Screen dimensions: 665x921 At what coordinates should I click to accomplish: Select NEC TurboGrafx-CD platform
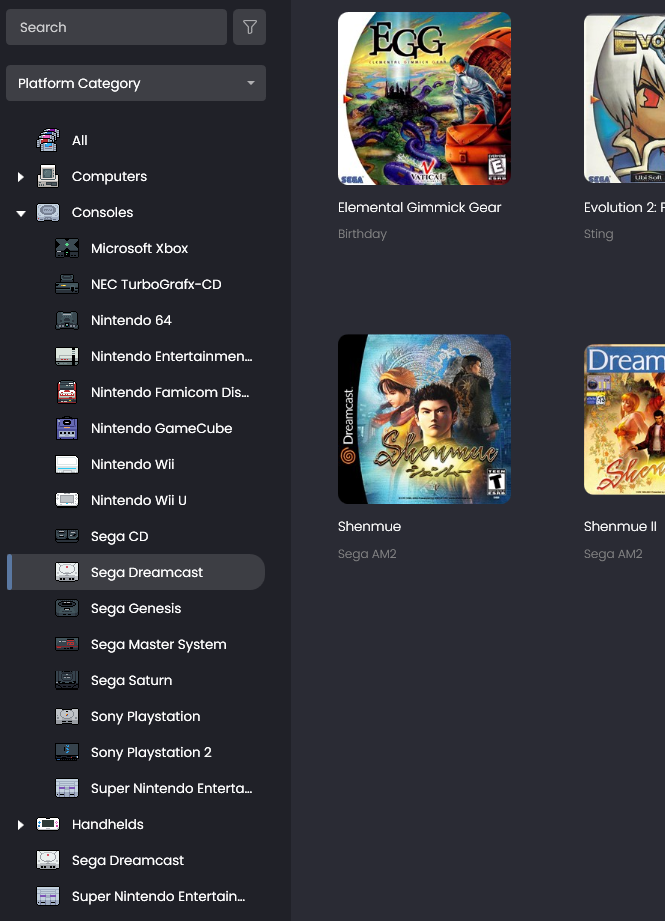point(156,284)
